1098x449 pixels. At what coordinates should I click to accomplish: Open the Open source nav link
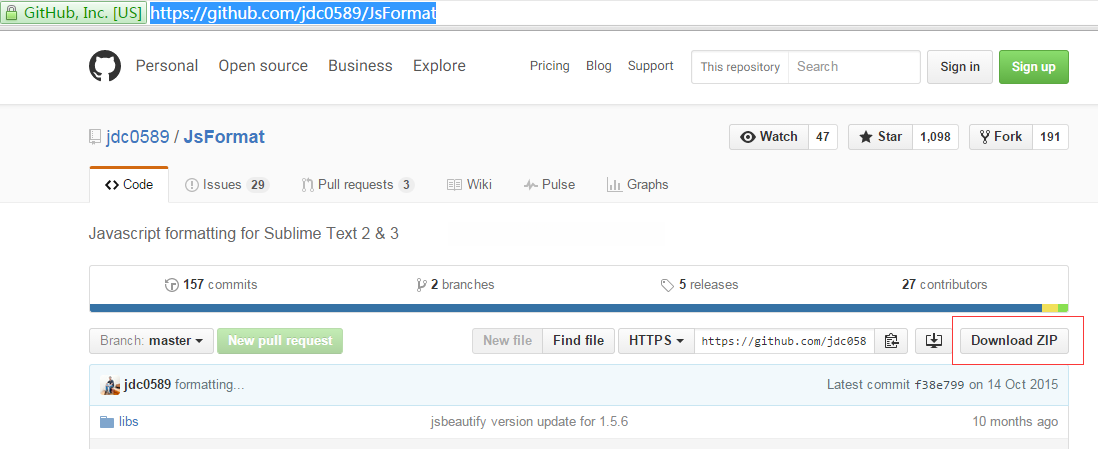point(263,66)
